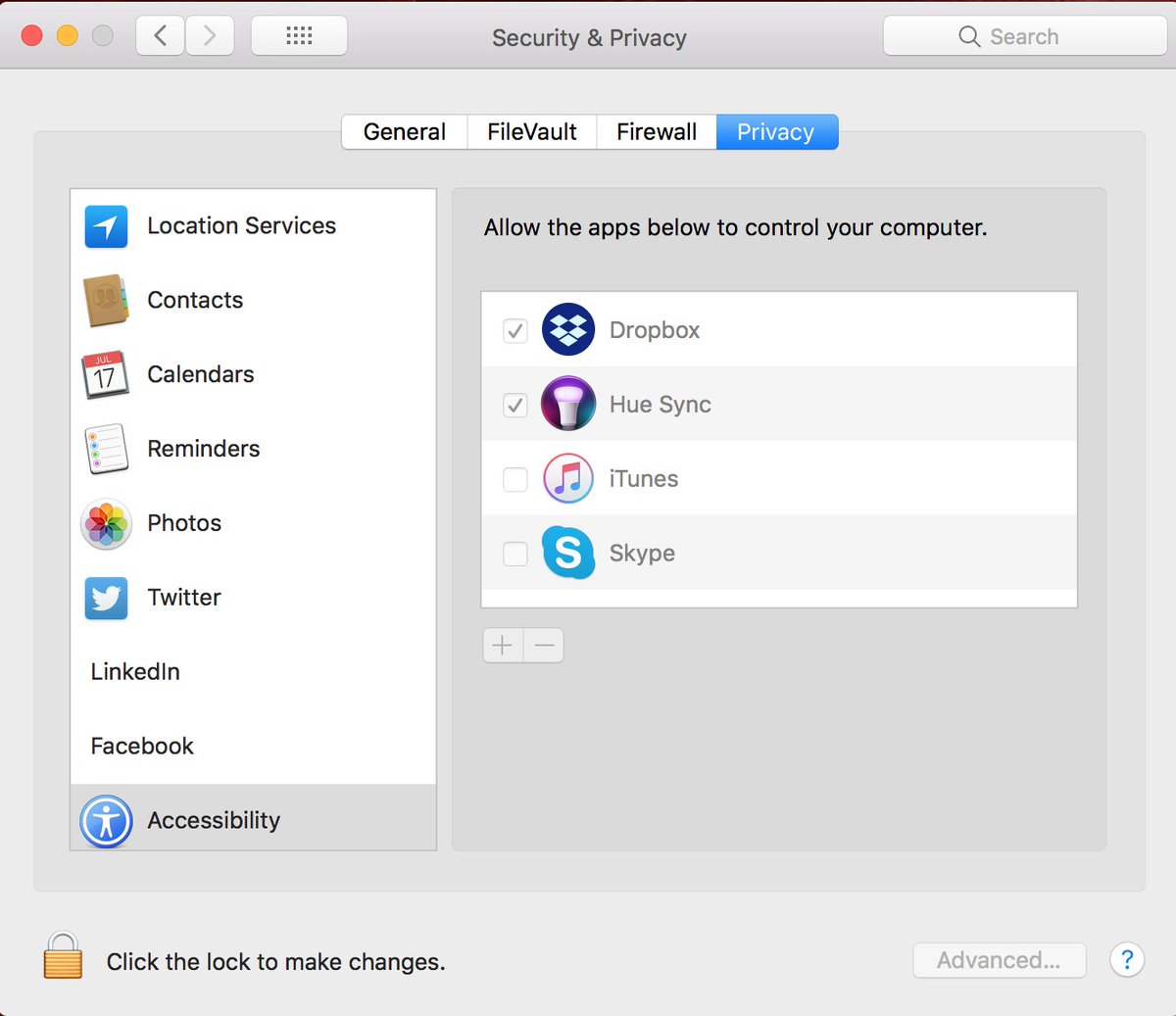
Task: Remove app with minus button
Action: (x=544, y=646)
